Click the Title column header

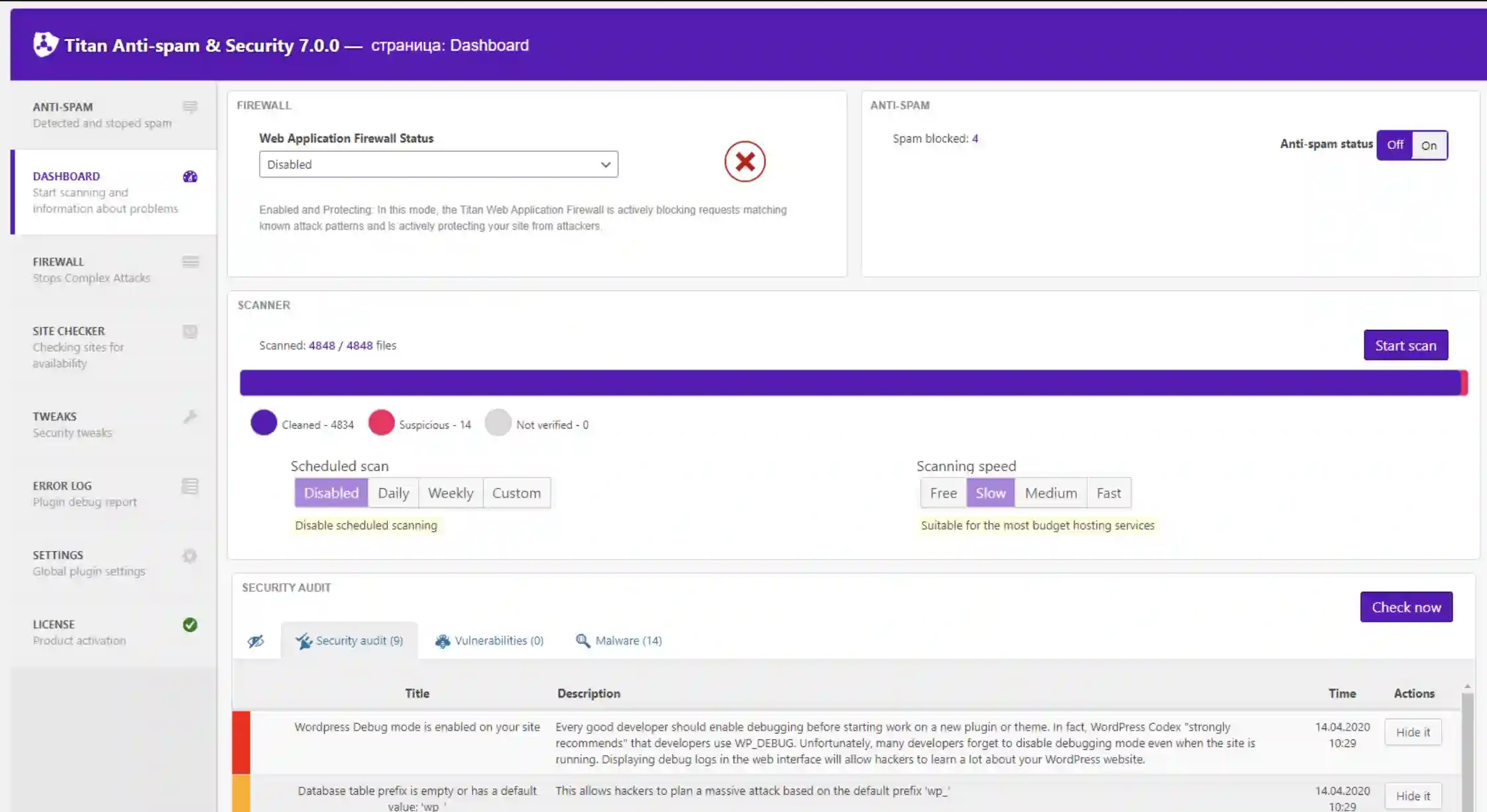pos(417,693)
